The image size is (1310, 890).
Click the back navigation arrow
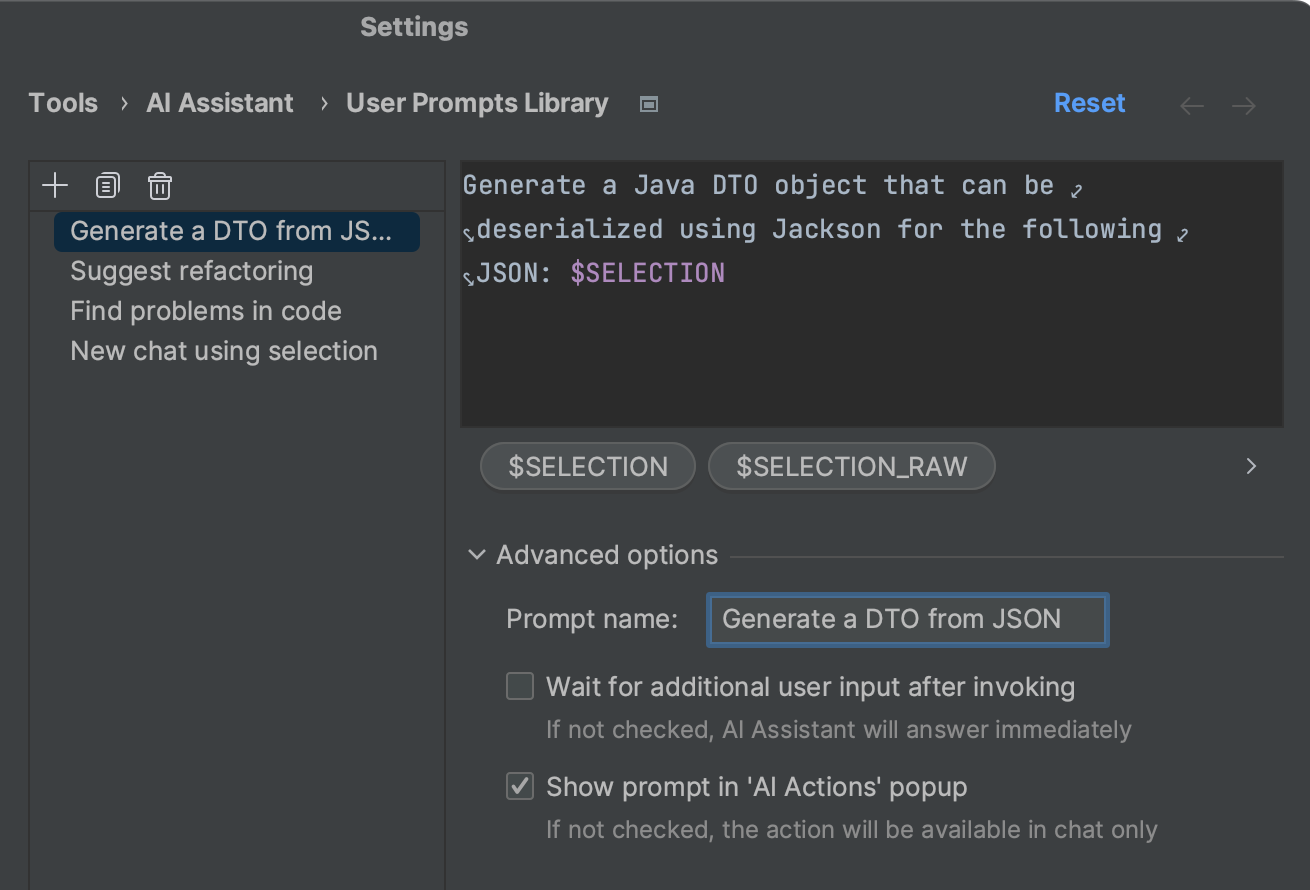1192,105
